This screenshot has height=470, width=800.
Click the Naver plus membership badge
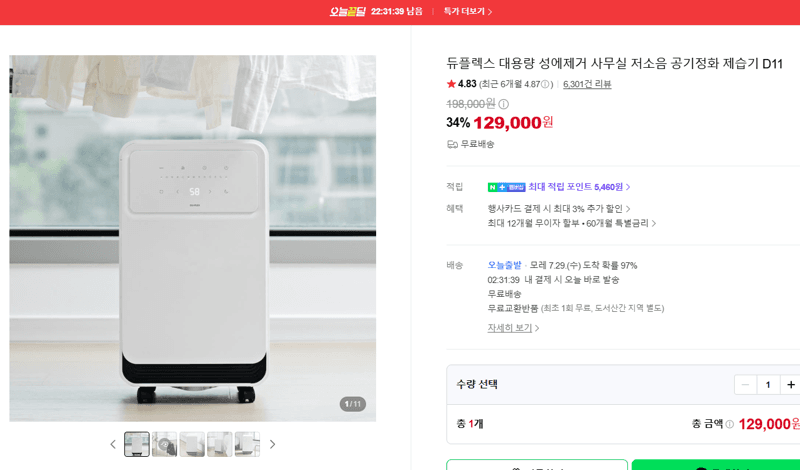tap(506, 187)
